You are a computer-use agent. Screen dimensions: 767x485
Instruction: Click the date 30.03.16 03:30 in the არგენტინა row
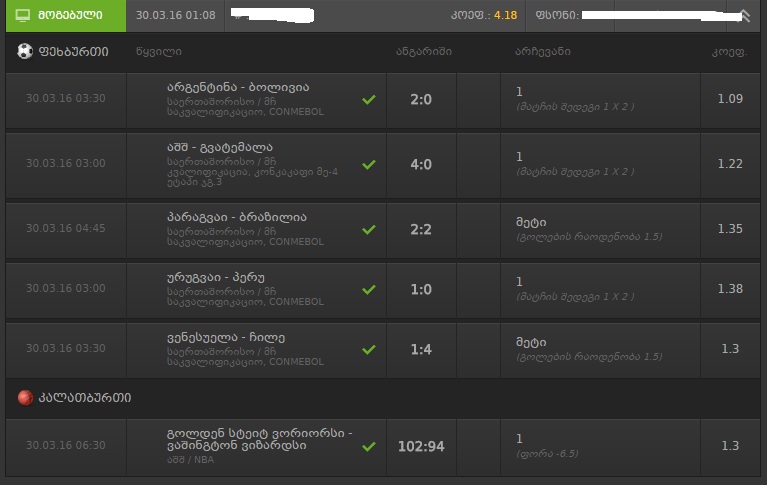coord(66,98)
